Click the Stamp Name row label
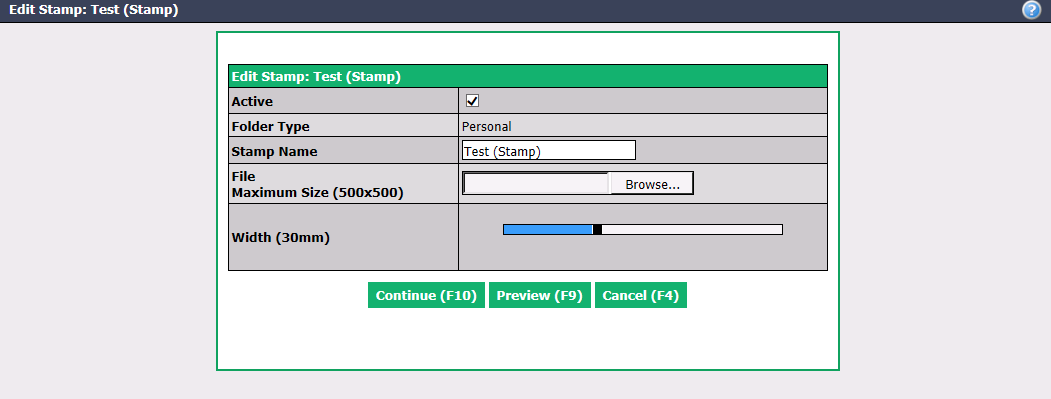This screenshot has height=399, width=1051. point(274,152)
